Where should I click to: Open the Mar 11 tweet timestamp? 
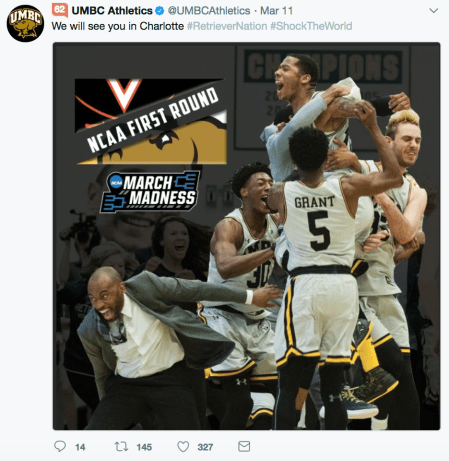(276, 11)
